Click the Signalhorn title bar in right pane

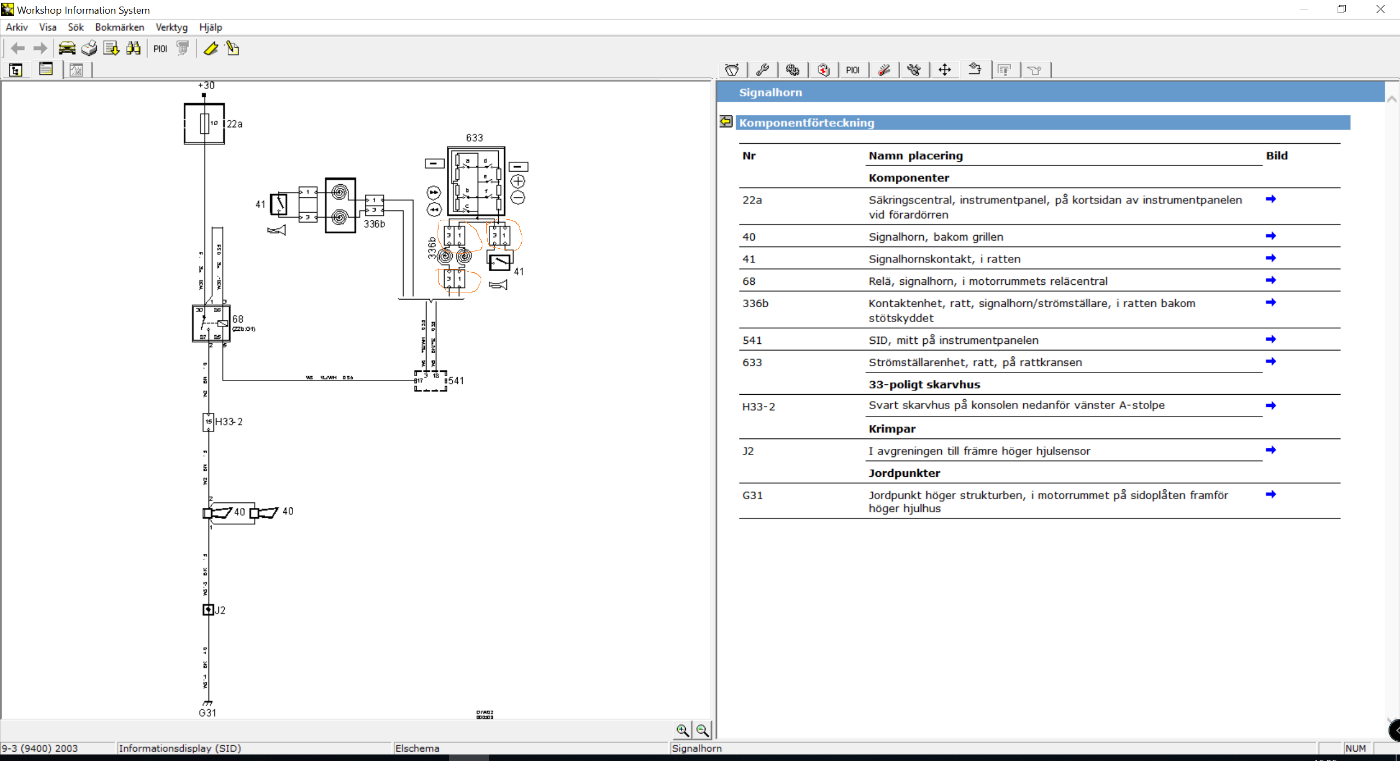point(1050,92)
